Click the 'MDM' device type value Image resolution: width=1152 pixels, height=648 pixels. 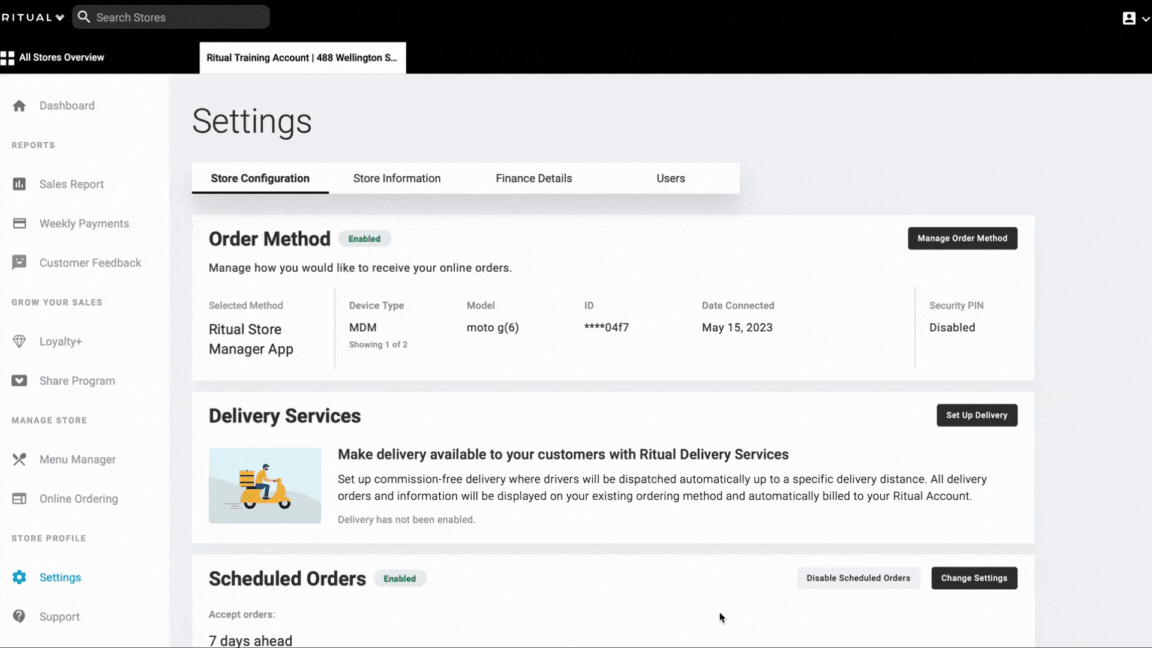[x=363, y=328]
